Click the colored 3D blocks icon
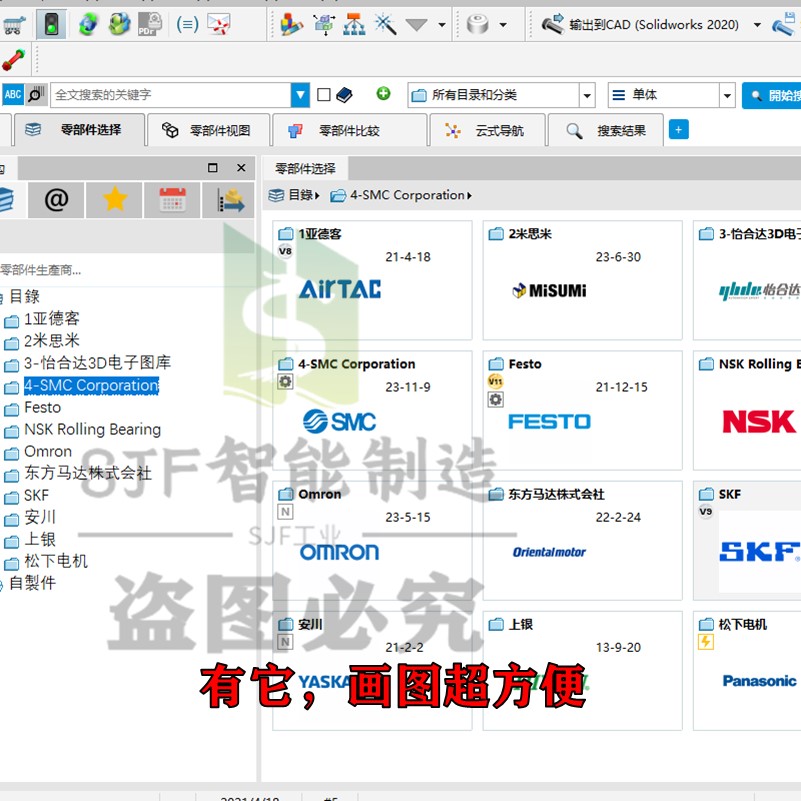 292,24
